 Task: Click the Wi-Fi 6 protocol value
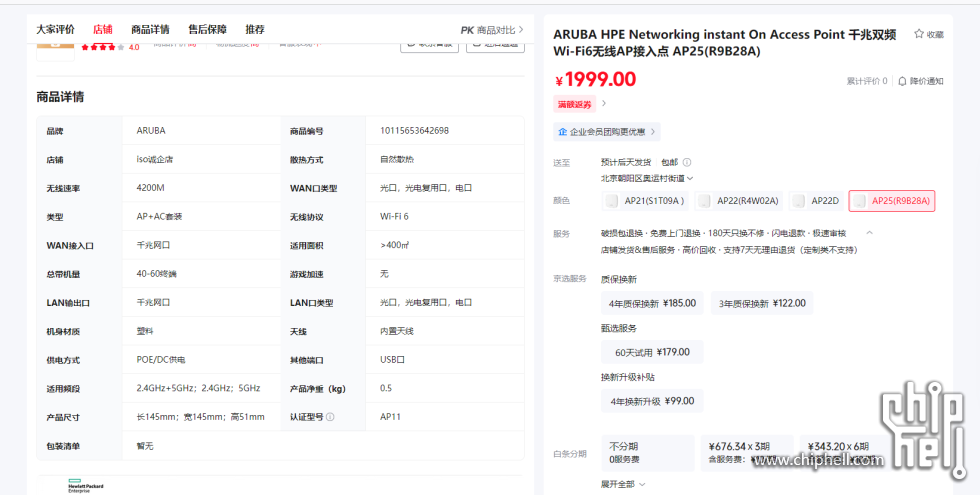[x=394, y=216]
